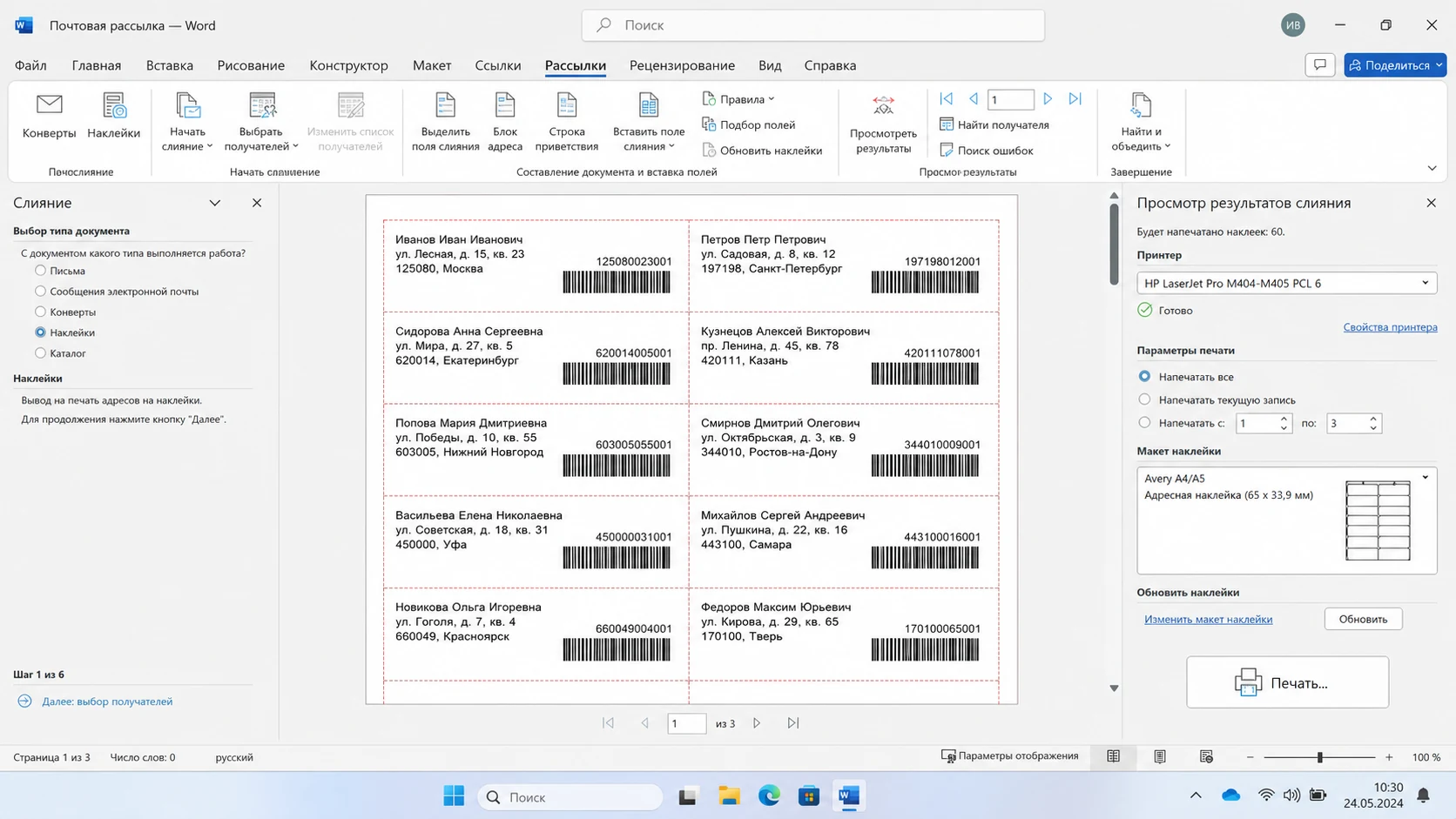Switch to read mode view in status bar

(1114, 757)
